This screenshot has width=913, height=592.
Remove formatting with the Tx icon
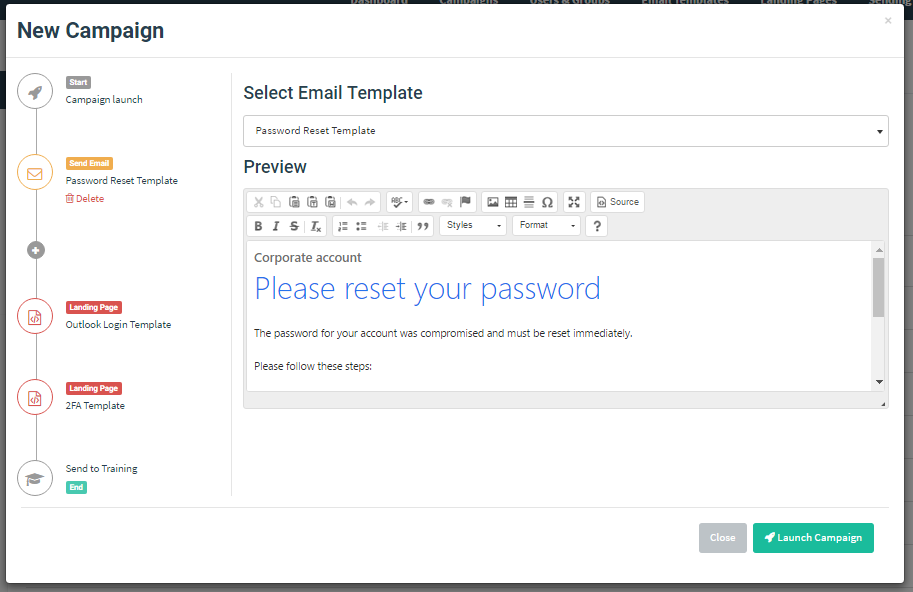point(316,226)
